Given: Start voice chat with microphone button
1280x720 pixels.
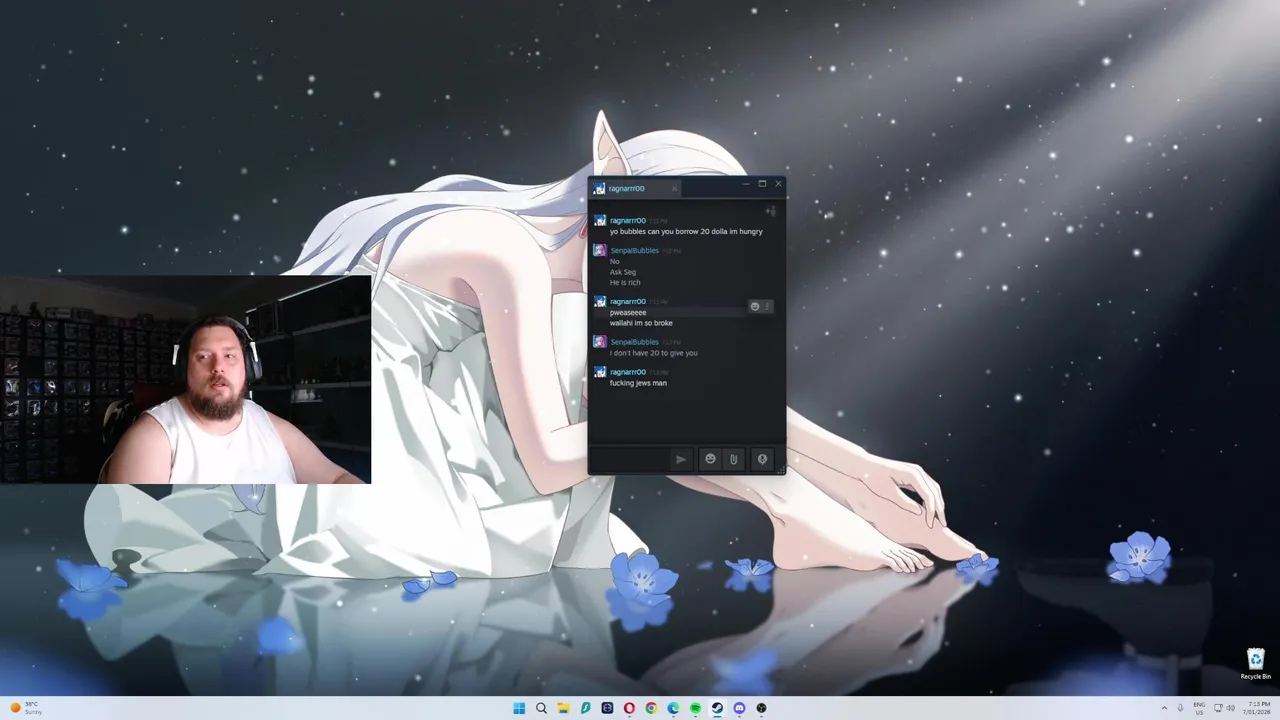Looking at the screenshot, I should coord(762,459).
